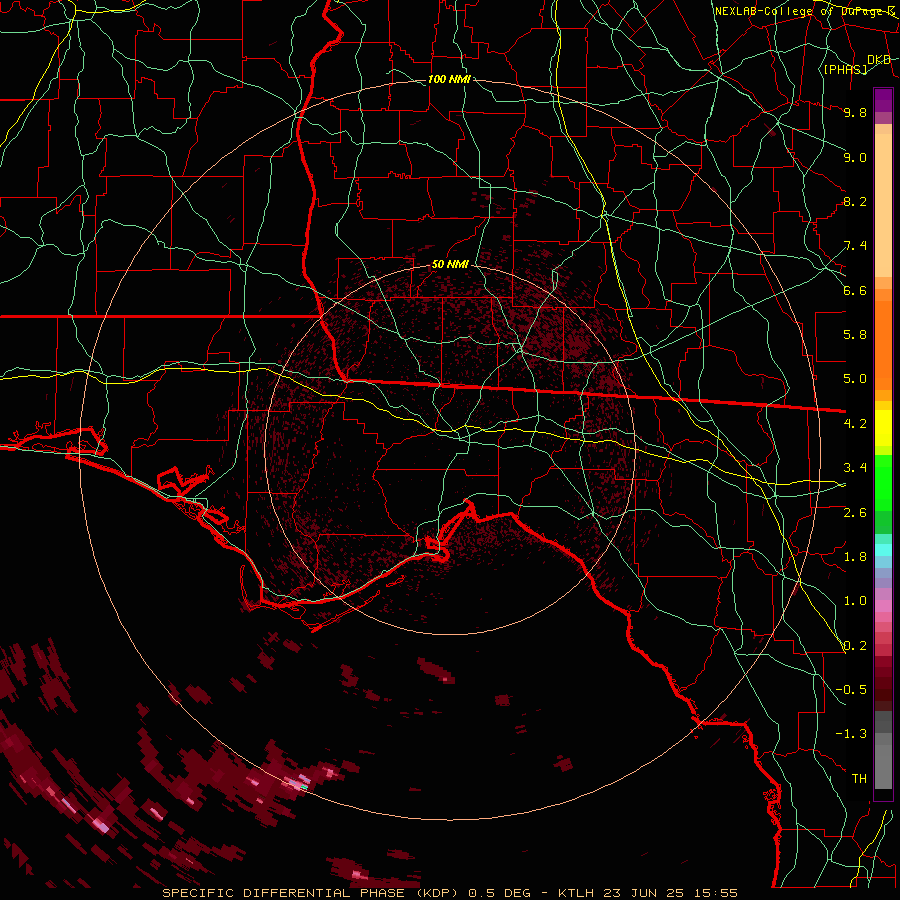
Task: Click the SPECIFIC DIFFERENTIAL PHASE caption text
Action: point(283,893)
